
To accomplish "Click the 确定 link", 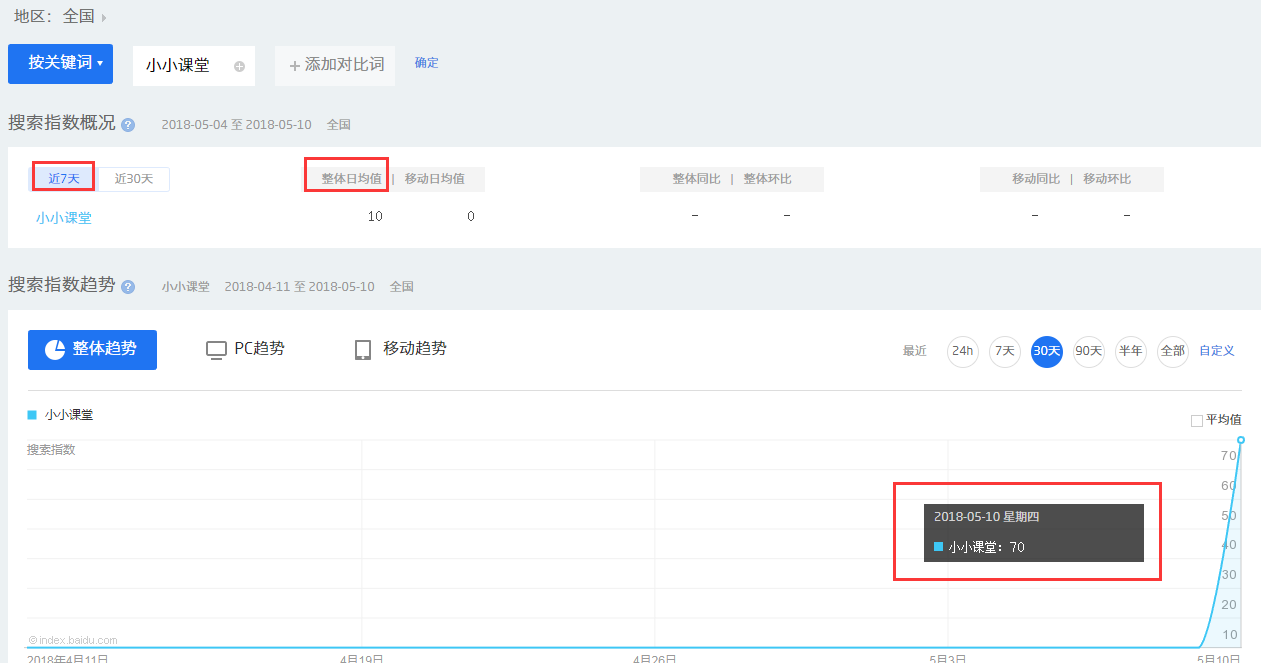I will point(427,63).
